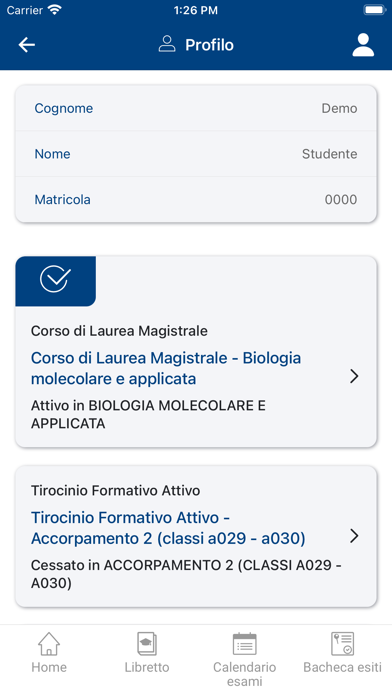Tap the Nome field row

pyautogui.click(x=196, y=154)
